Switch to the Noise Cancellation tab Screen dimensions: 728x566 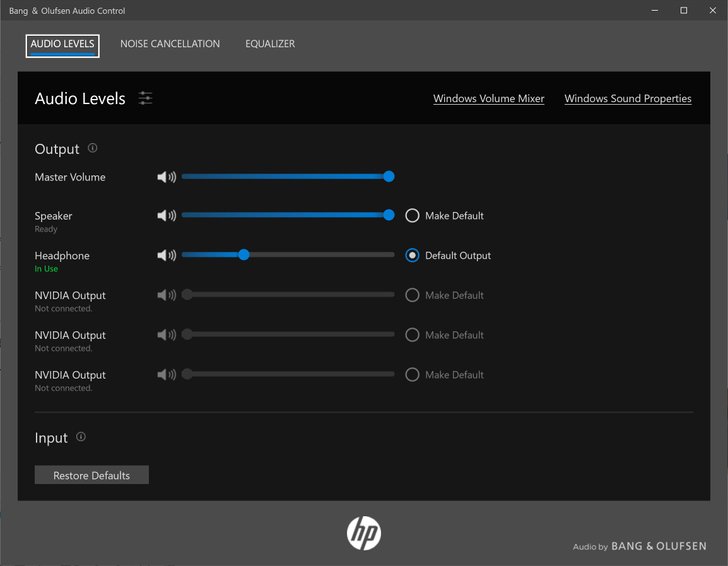[x=170, y=44]
